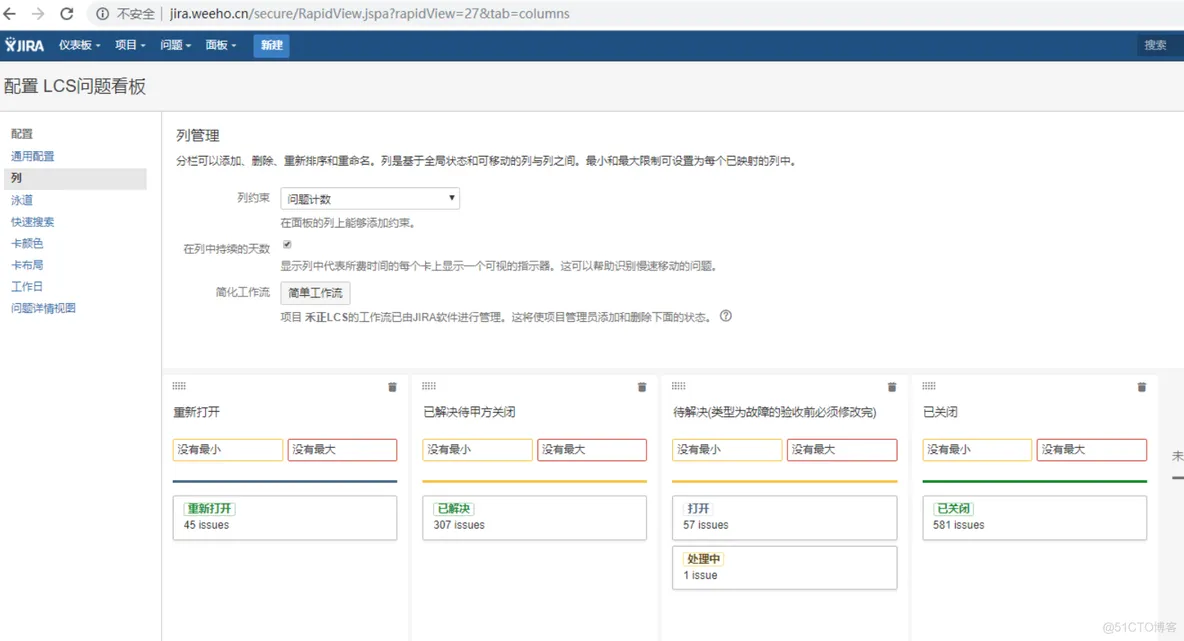
Task: Click the 待解决 column title
Action: click(775, 412)
